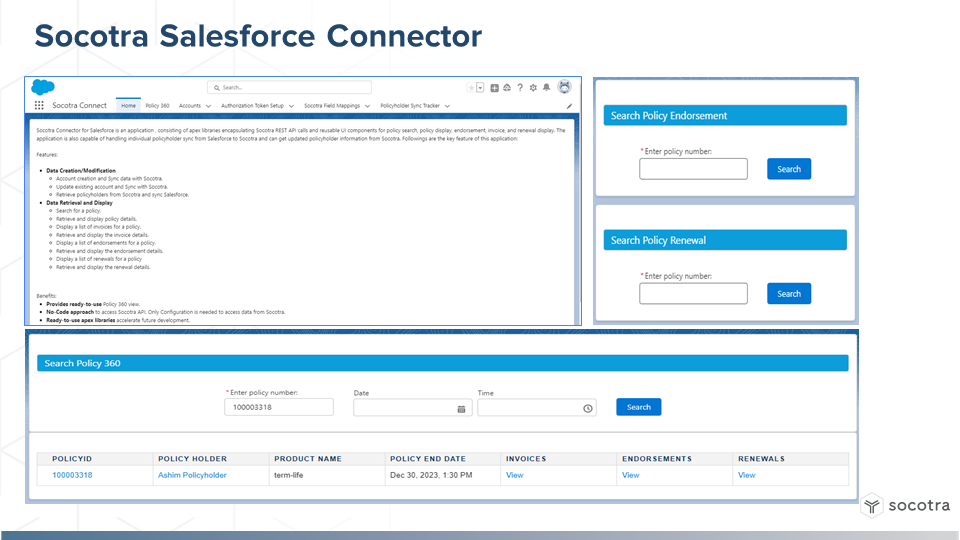The width and height of the screenshot is (960, 540).
Task: Click View link under Endorsements
Action: click(631, 475)
